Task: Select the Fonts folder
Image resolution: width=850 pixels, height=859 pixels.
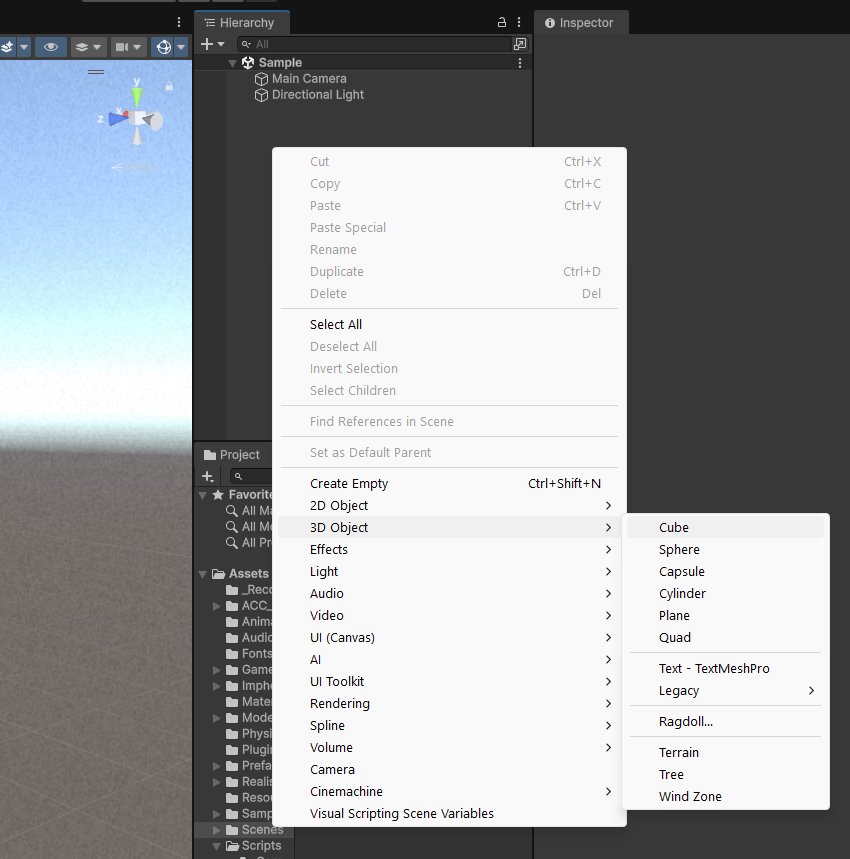Action: [x=249, y=654]
